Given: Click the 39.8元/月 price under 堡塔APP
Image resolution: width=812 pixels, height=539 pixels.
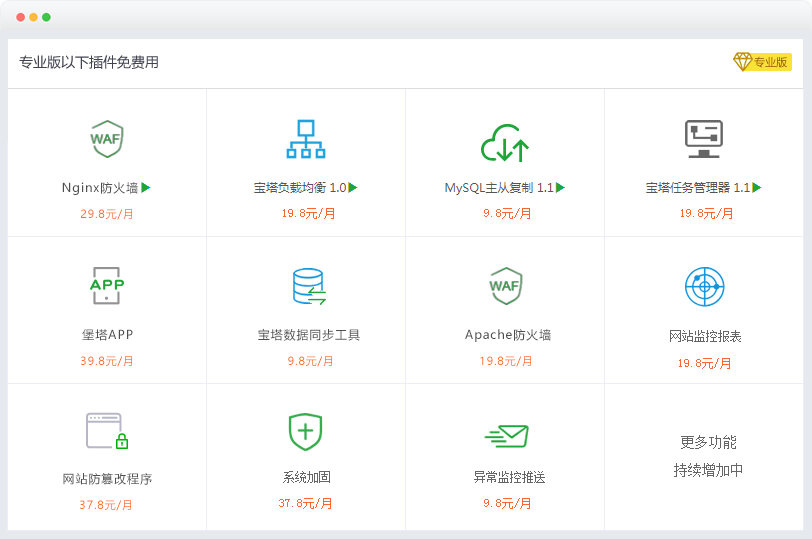Looking at the screenshot, I should pyautogui.click(x=107, y=361).
